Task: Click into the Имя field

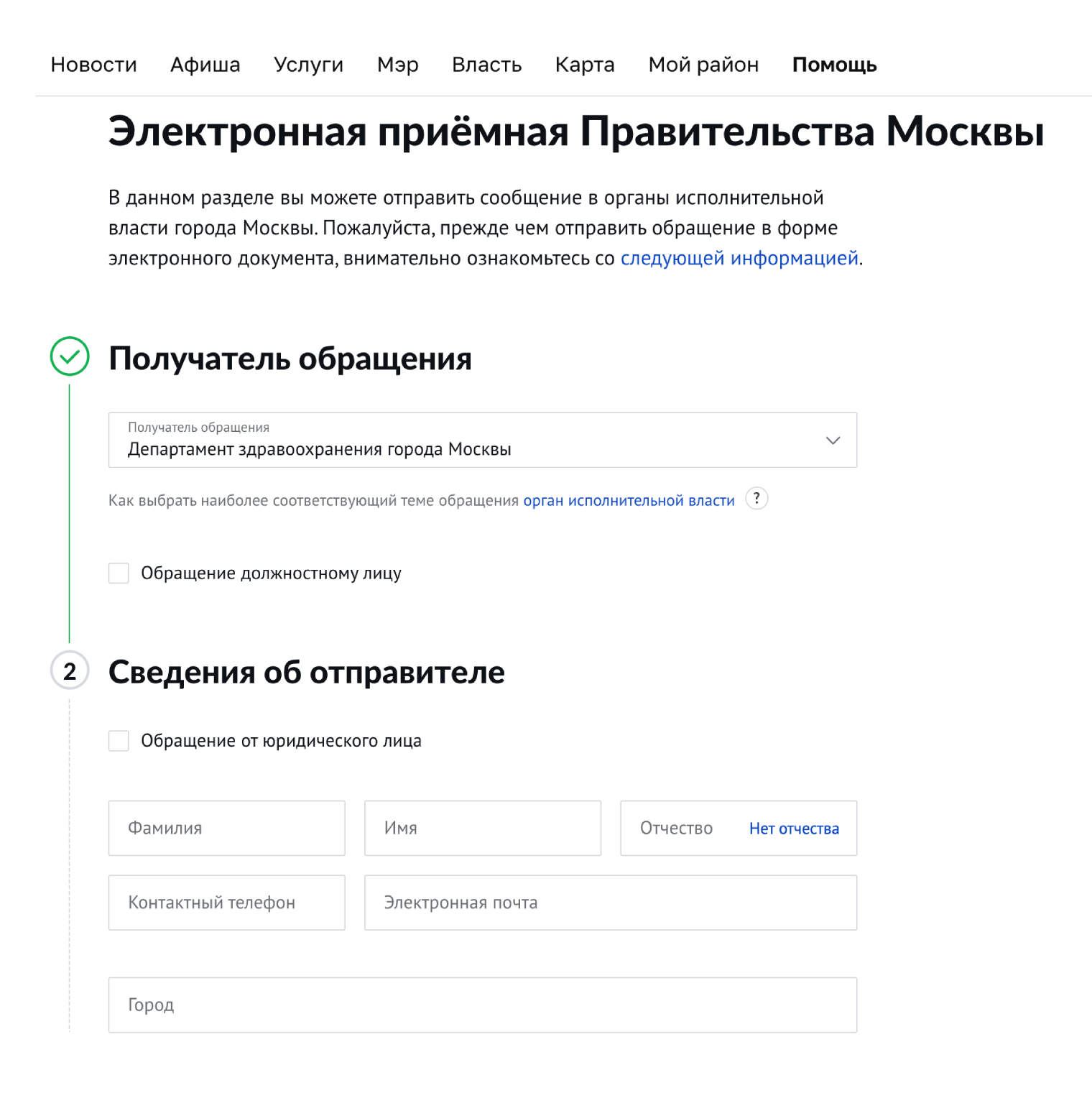Action: (x=482, y=829)
